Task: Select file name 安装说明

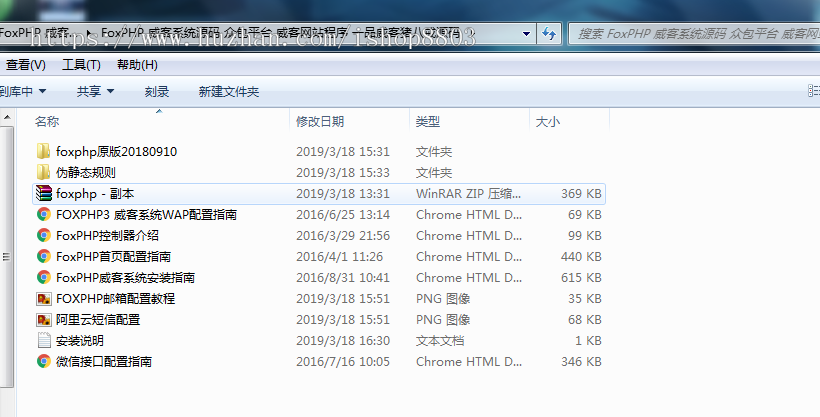Action: (x=80, y=341)
